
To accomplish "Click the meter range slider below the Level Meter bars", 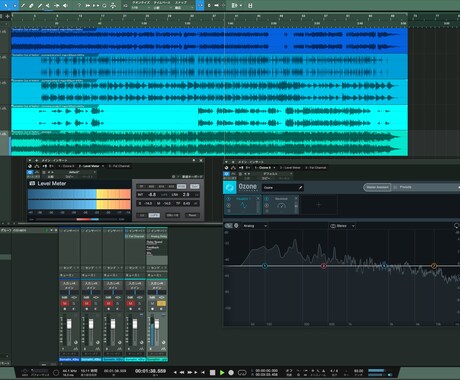I will click(x=88, y=219).
